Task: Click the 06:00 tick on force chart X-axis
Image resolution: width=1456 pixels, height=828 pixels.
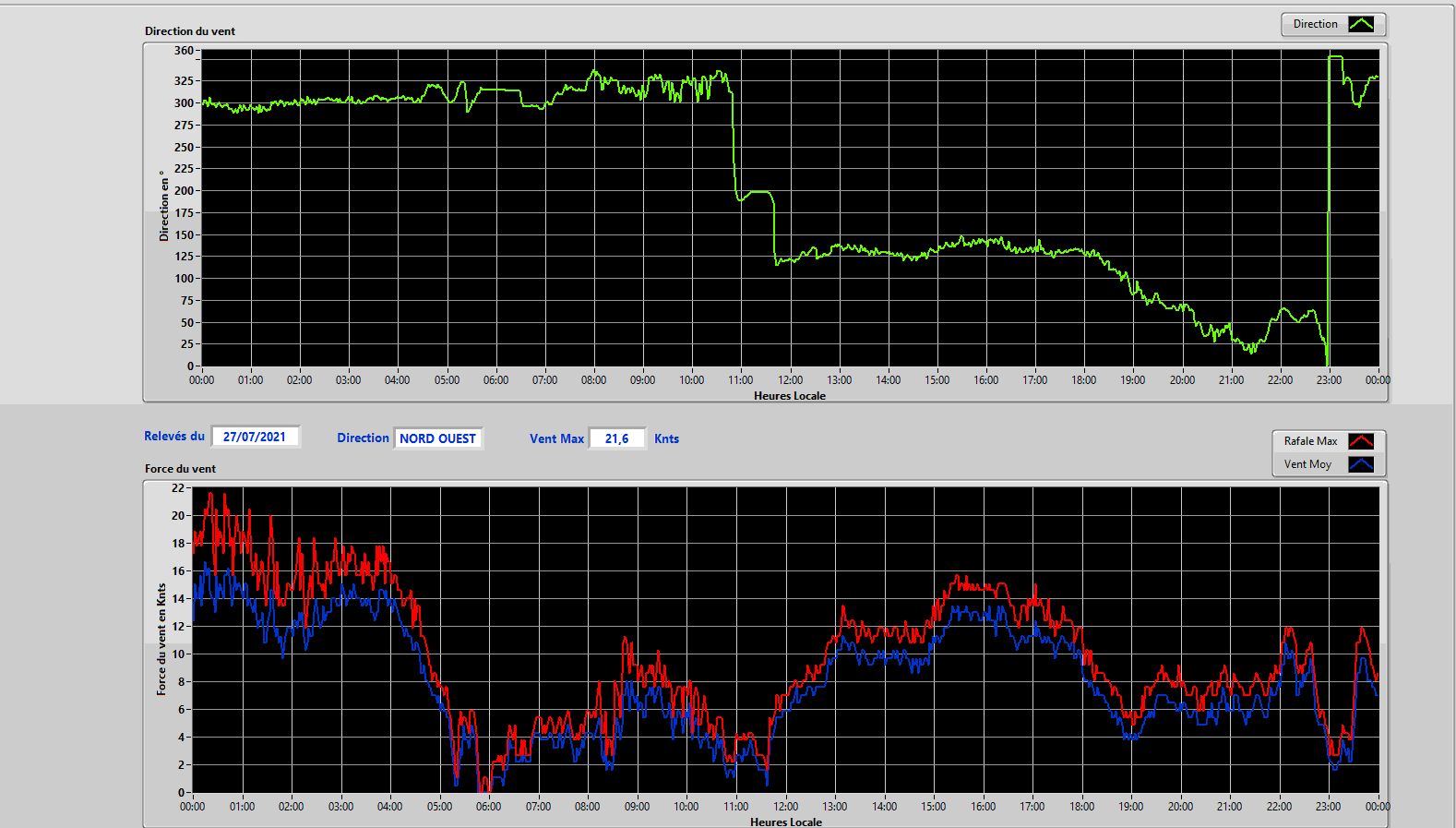Action: [x=488, y=807]
